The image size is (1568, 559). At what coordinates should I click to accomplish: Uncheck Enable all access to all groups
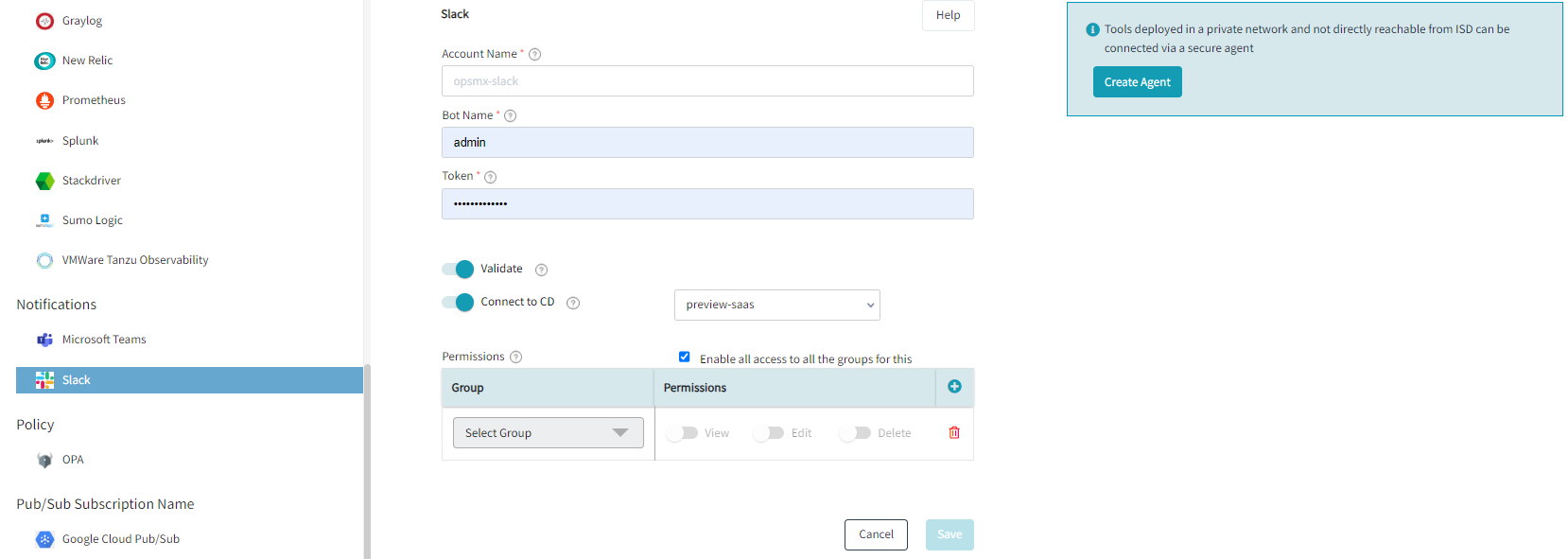[685, 357]
